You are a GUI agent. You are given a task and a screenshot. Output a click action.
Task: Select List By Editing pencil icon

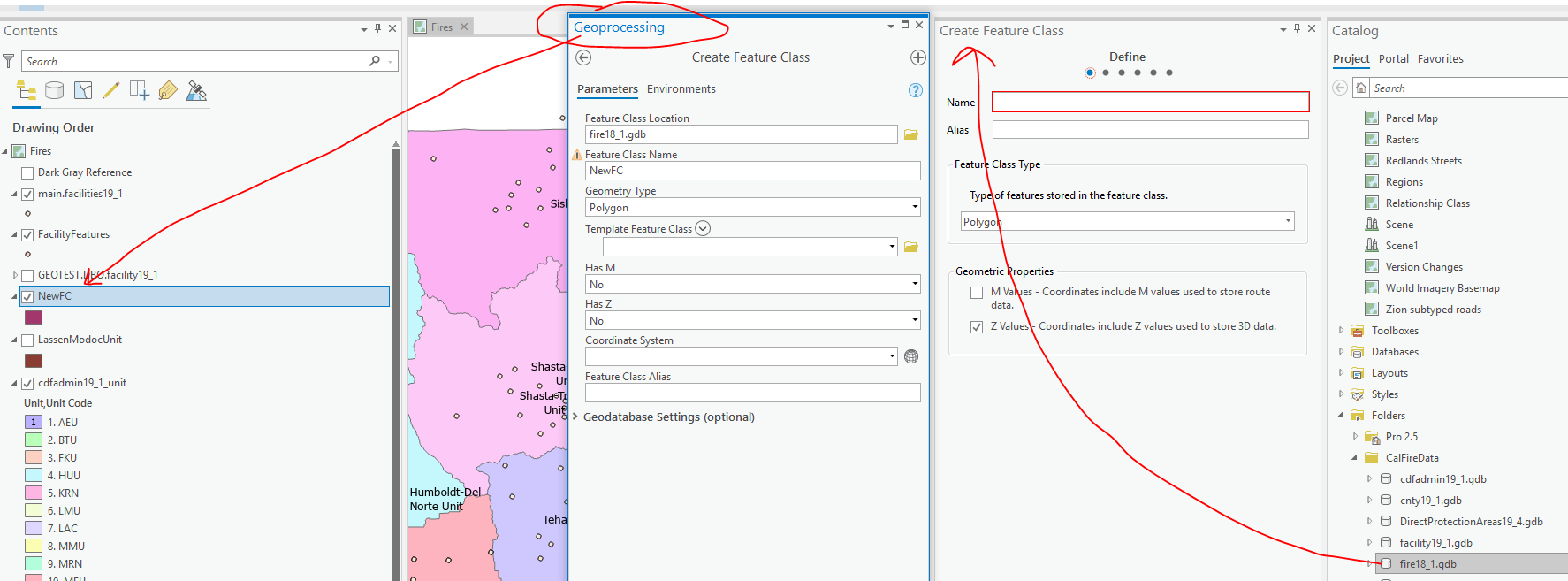(x=111, y=90)
